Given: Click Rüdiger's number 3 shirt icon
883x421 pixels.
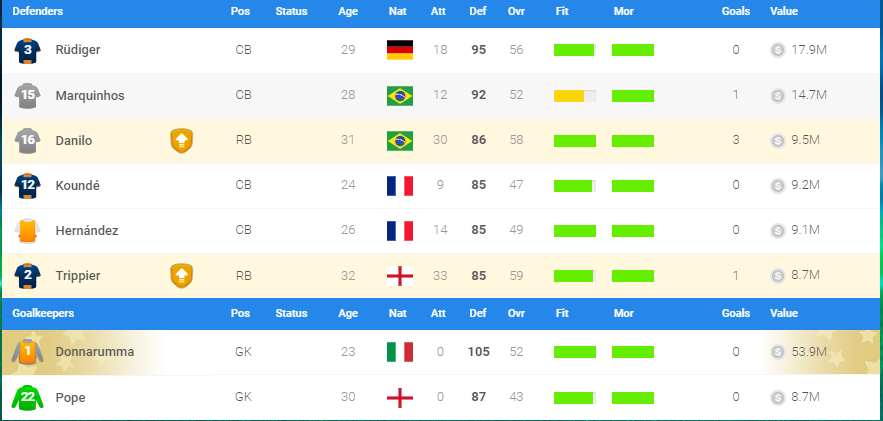Looking at the screenshot, I should [x=28, y=50].
